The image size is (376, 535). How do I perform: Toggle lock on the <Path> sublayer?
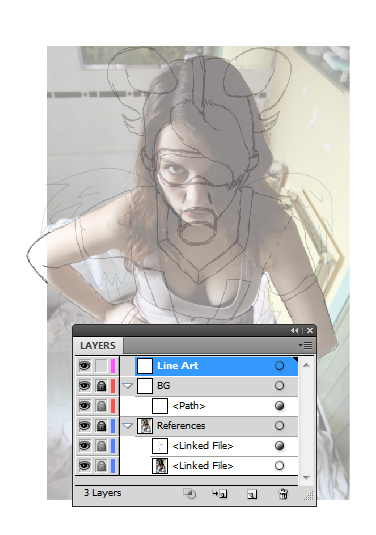pos(101,406)
